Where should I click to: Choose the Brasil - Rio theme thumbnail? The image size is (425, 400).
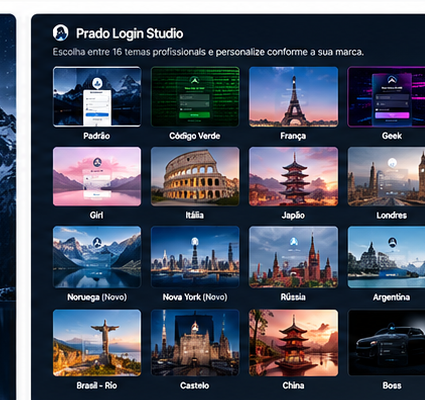[97, 343]
